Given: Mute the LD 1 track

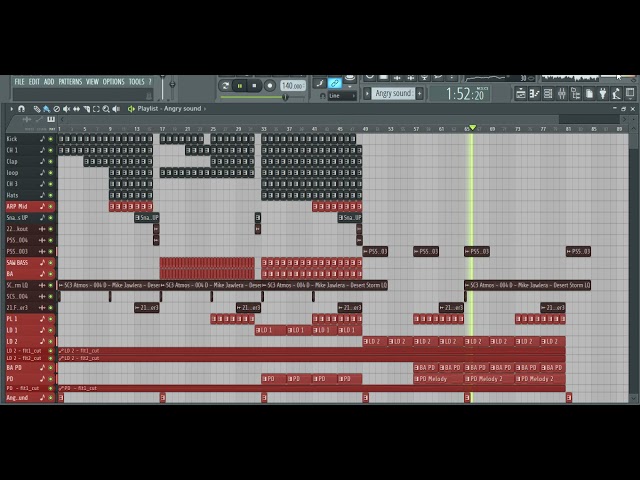Looking at the screenshot, I should tap(51, 330).
